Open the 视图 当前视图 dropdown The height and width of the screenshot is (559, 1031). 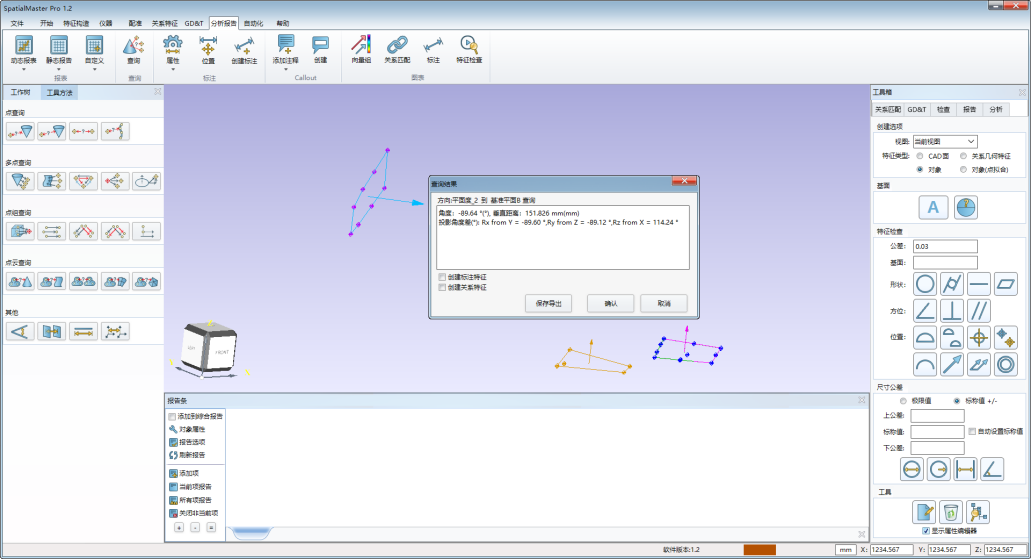pyautogui.click(x=944, y=142)
